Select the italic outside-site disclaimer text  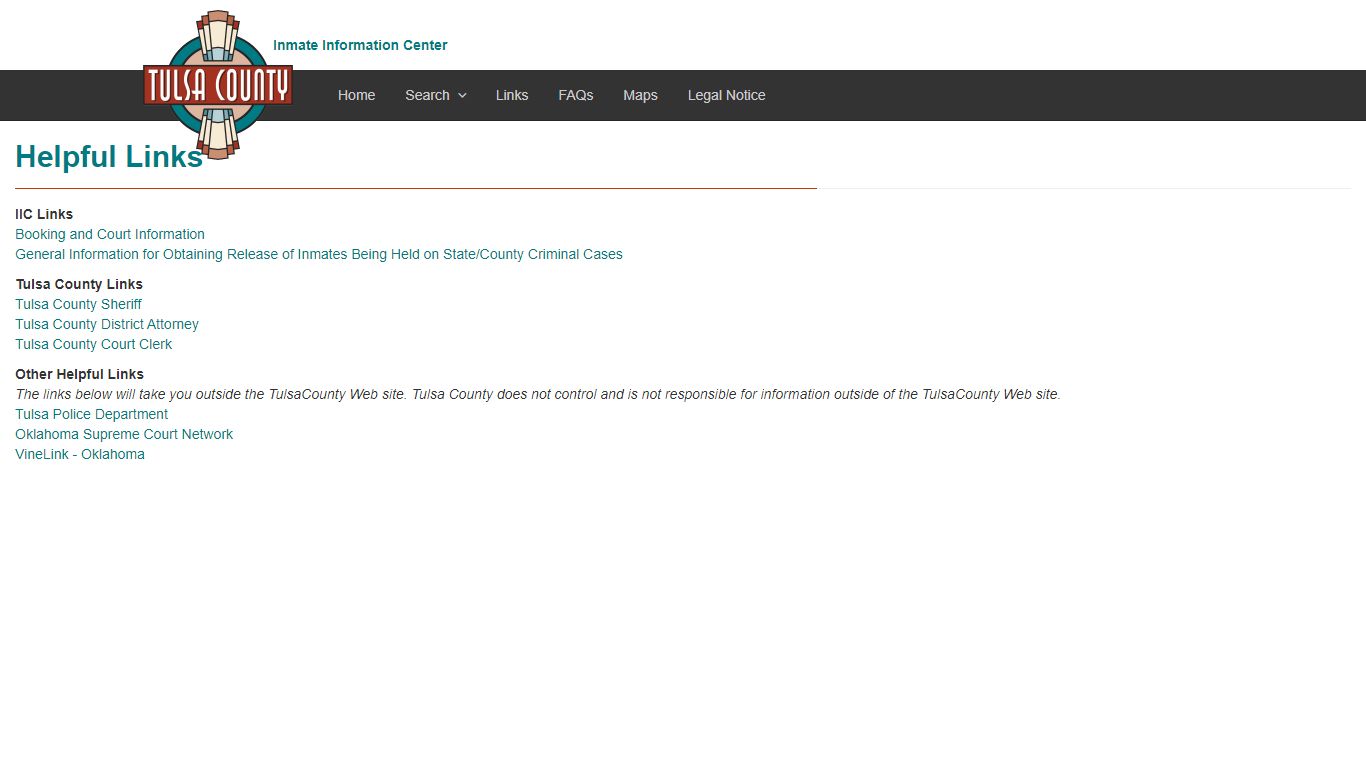point(538,394)
